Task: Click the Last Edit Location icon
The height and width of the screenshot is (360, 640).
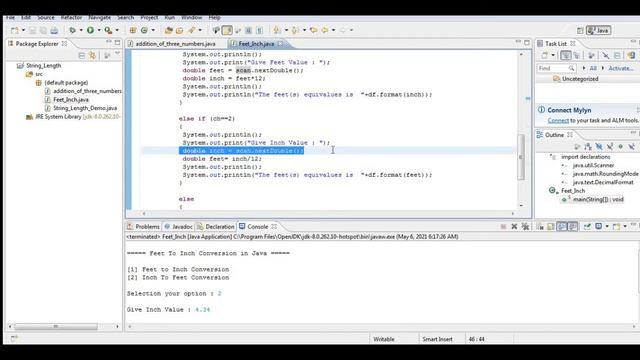Action: click(313, 30)
